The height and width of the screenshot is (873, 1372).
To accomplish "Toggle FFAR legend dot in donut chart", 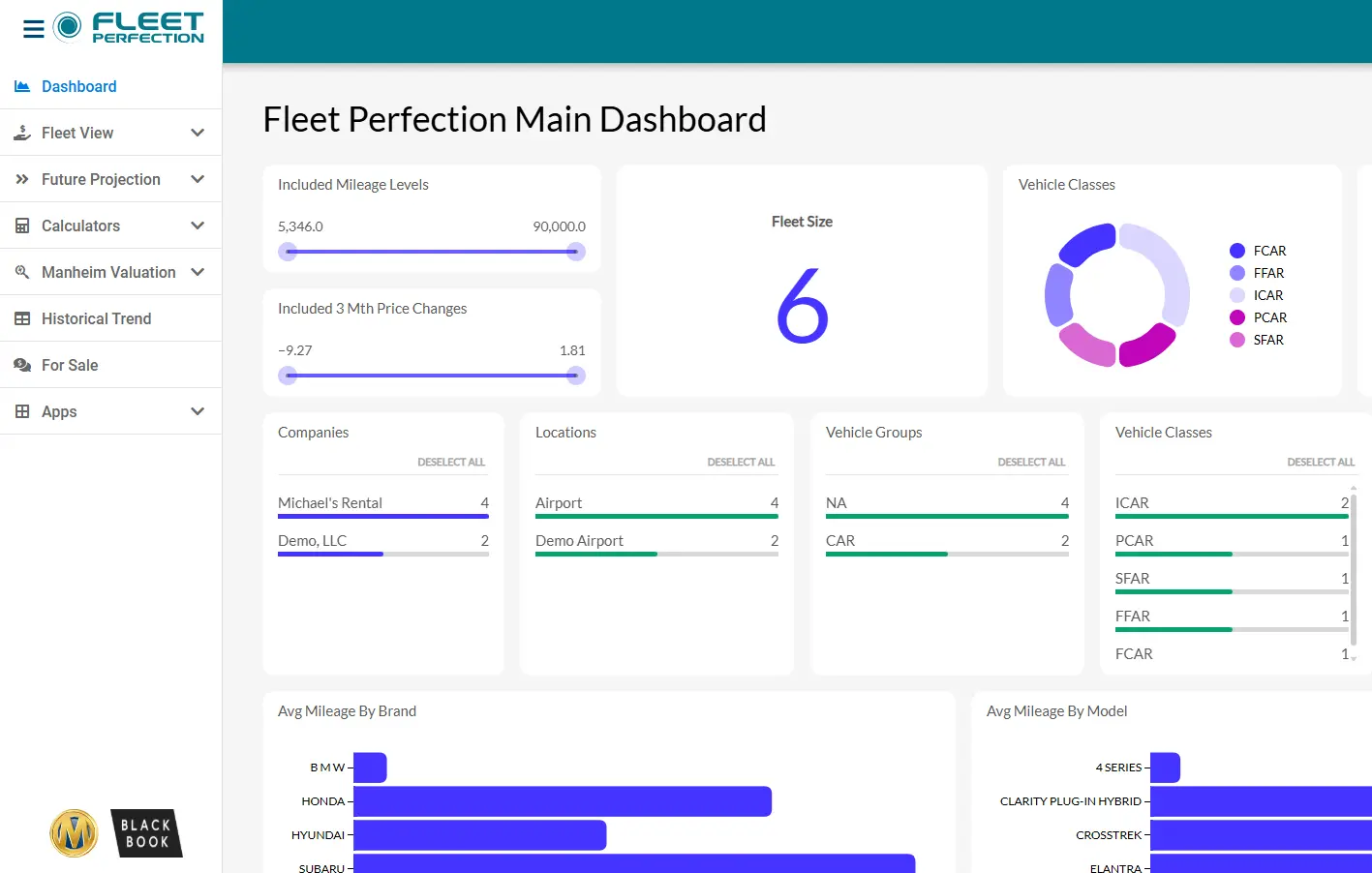I will click(1237, 273).
